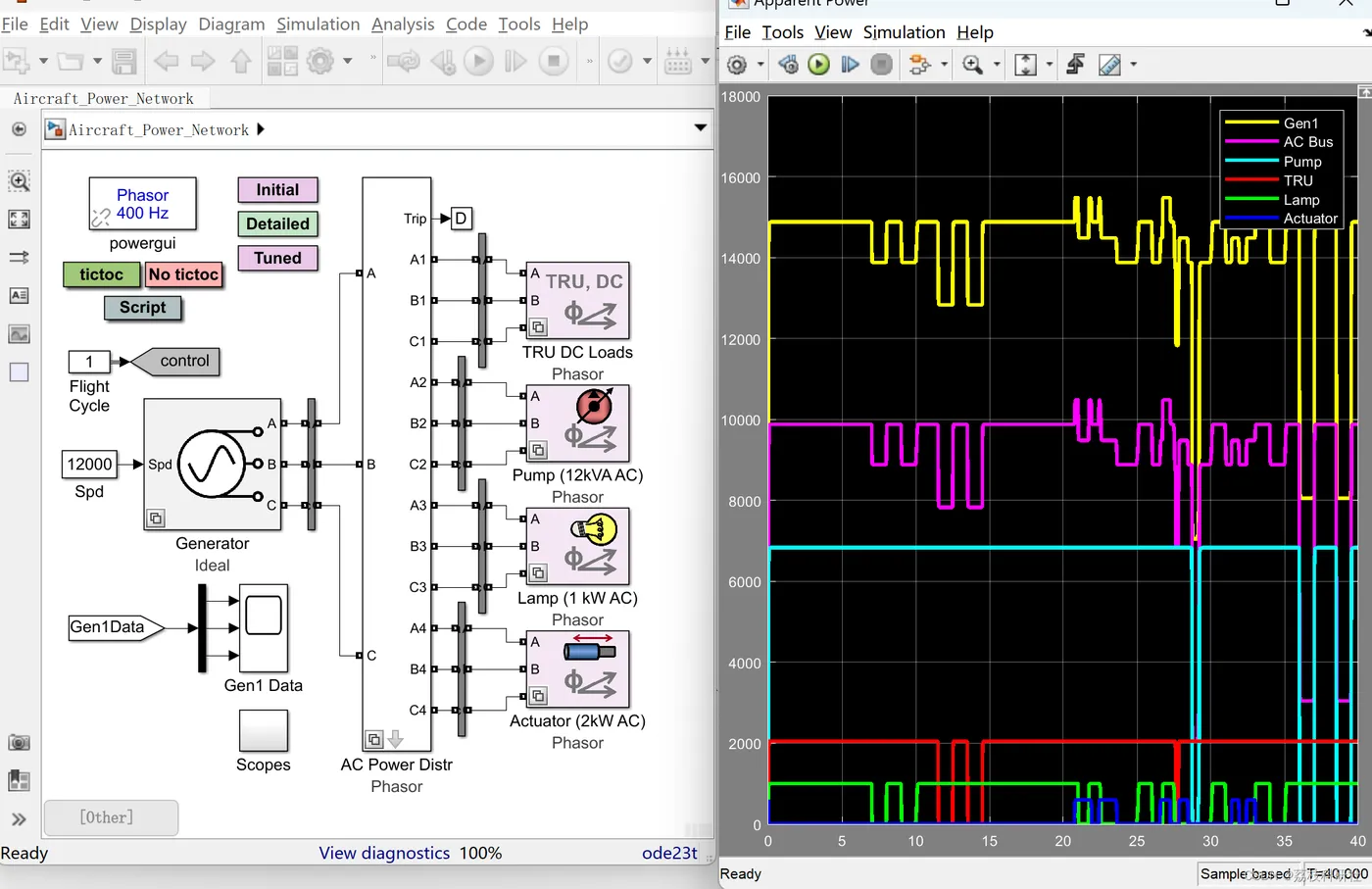Open the dropdown beside the Open folder icon

tap(97, 62)
